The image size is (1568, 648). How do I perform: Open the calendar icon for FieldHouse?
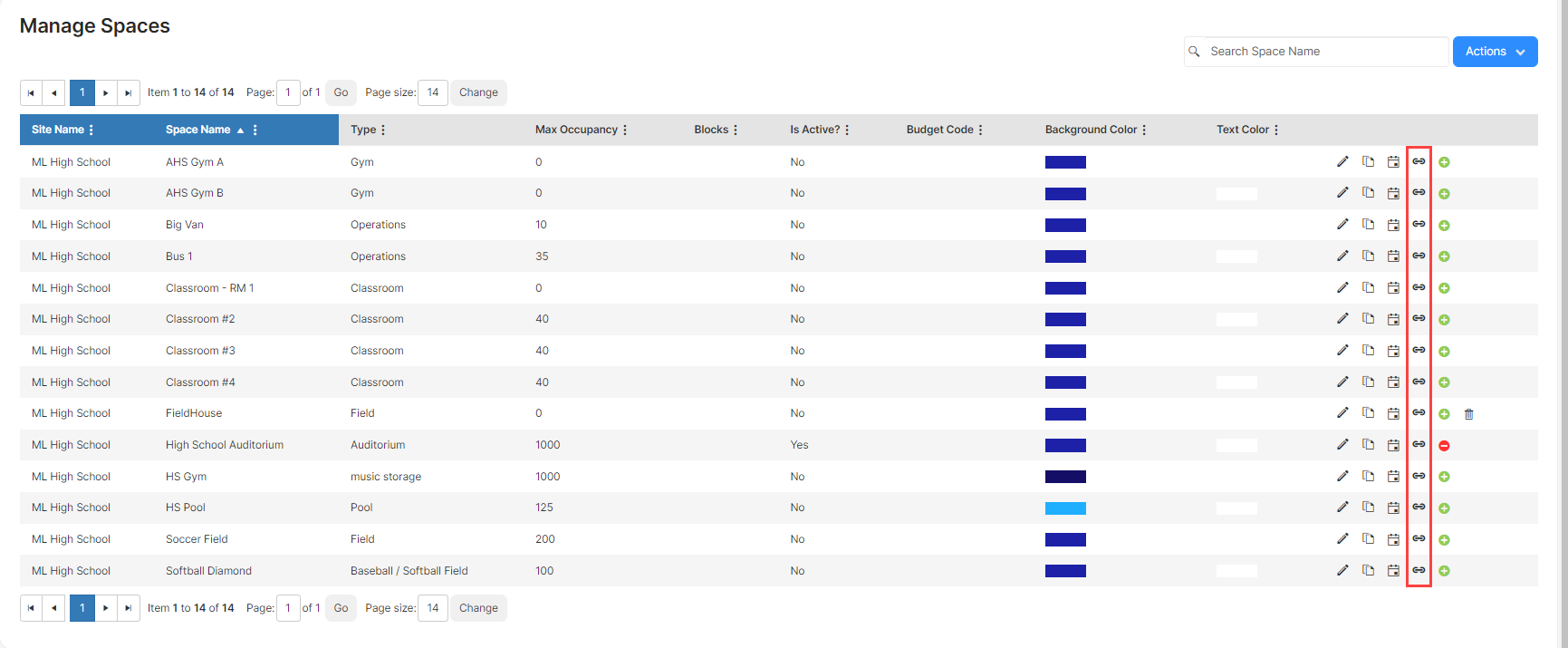point(1393,413)
